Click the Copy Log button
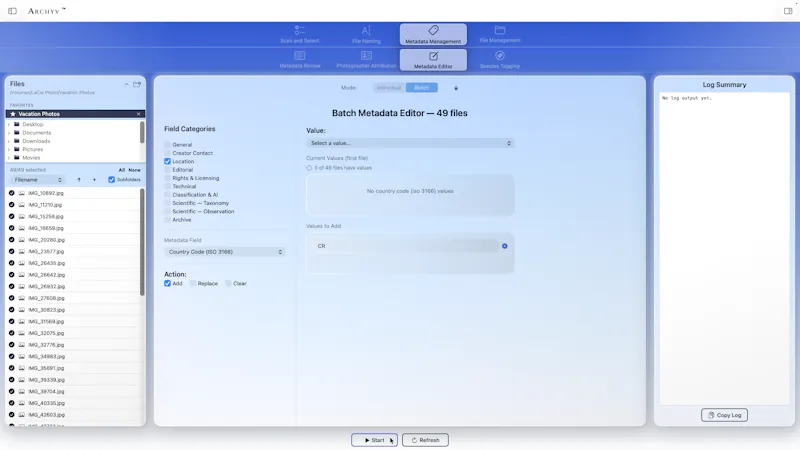This screenshot has height=450, width=800. (x=724, y=415)
